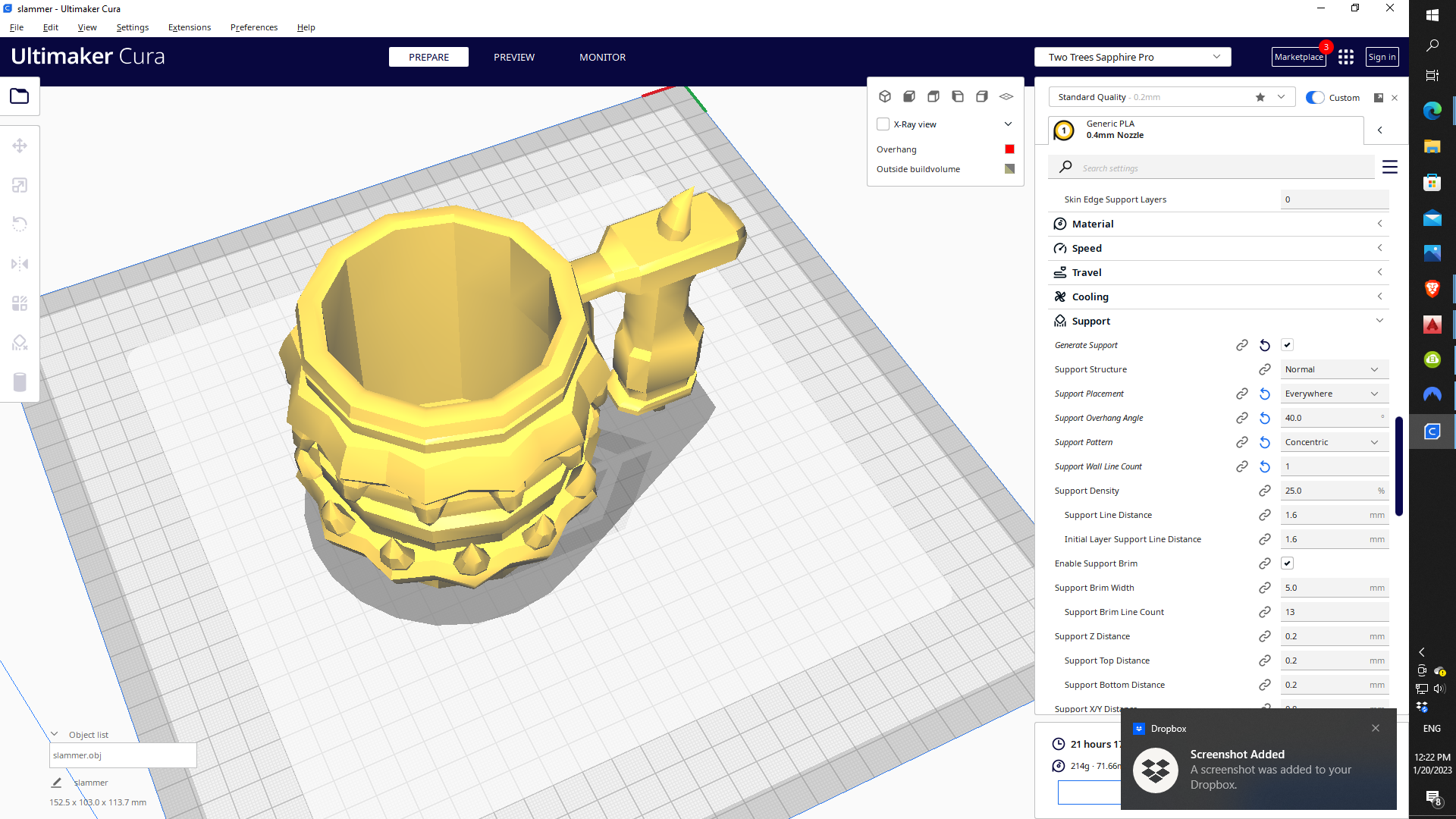Viewport: 1456px width, 819px height.
Task: Open the Extensions menu
Action: click(x=190, y=27)
